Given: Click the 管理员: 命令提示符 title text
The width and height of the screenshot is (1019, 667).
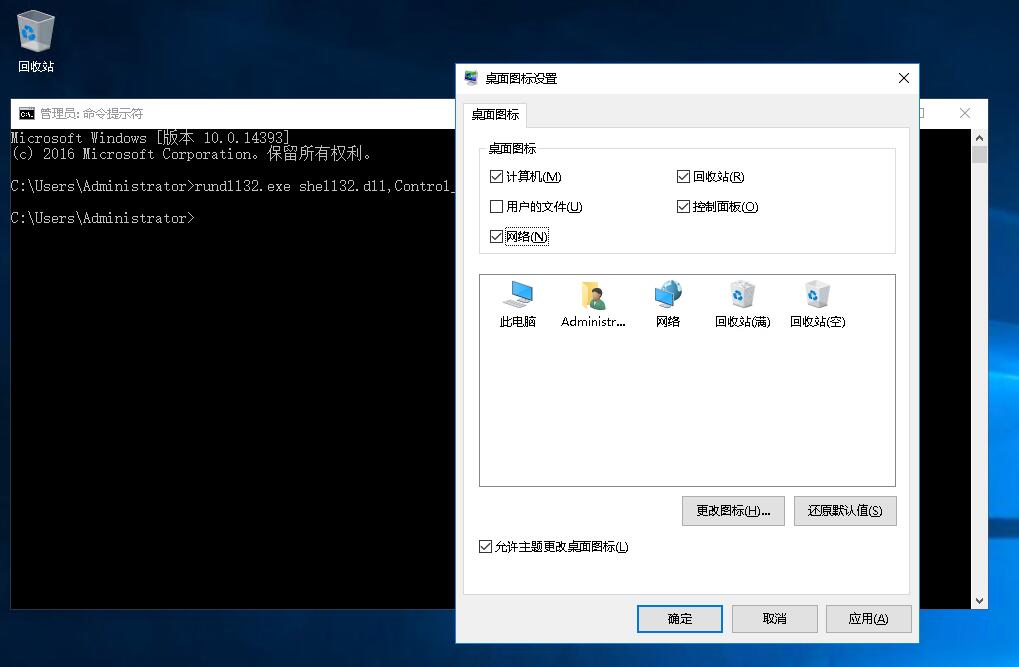Looking at the screenshot, I should (x=92, y=114).
